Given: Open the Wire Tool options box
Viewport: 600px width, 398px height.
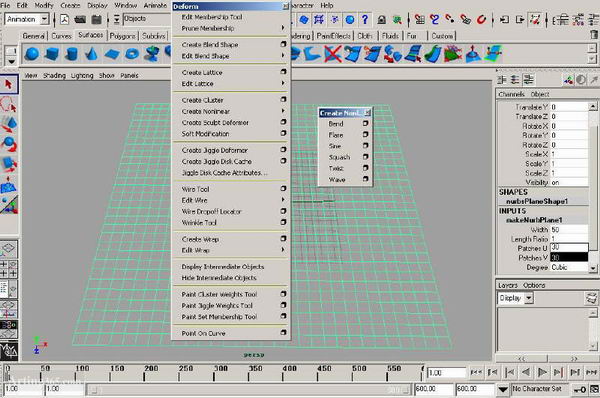Looking at the screenshot, I should (283, 189).
